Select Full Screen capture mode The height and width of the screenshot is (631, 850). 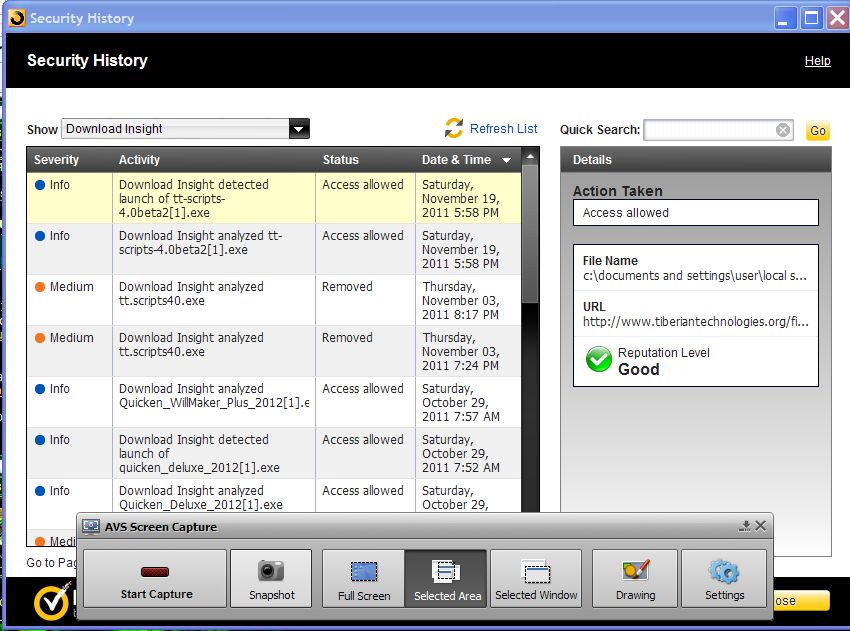pyautogui.click(x=363, y=578)
